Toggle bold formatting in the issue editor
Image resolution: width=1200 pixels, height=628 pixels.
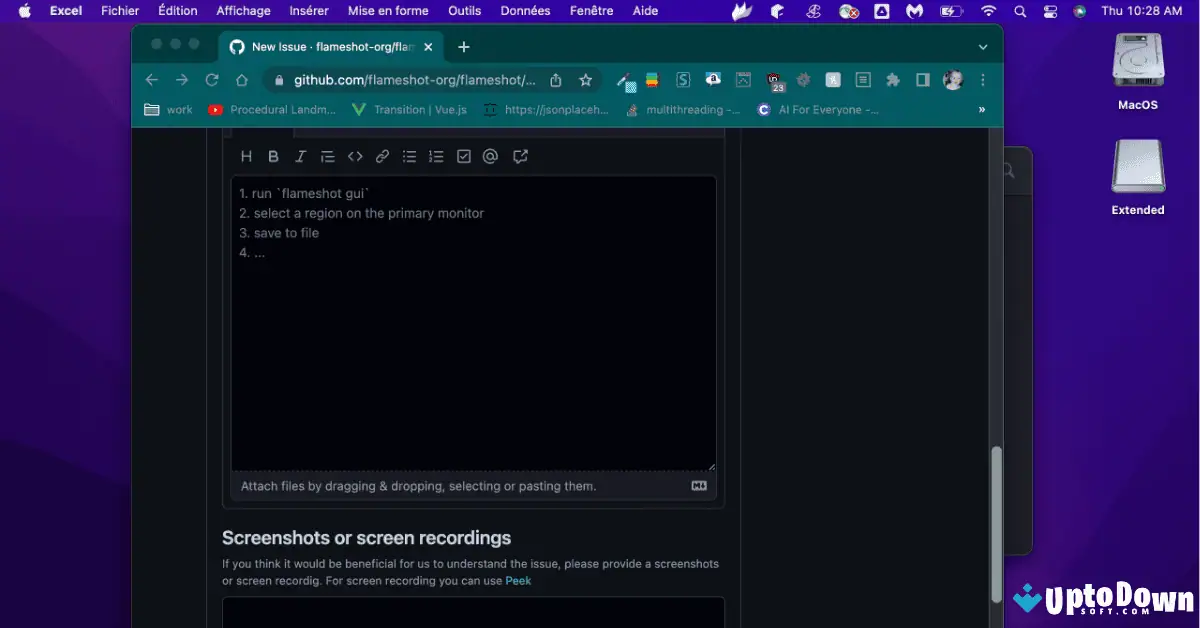(273, 156)
